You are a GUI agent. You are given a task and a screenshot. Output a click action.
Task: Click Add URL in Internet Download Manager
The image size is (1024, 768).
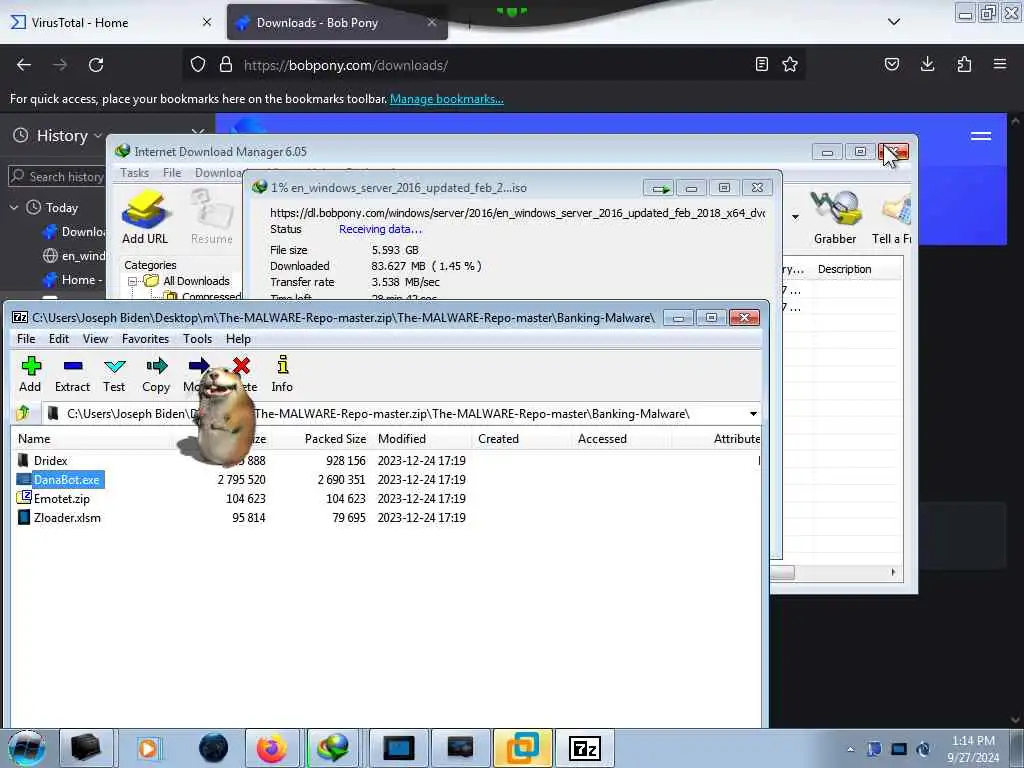145,217
